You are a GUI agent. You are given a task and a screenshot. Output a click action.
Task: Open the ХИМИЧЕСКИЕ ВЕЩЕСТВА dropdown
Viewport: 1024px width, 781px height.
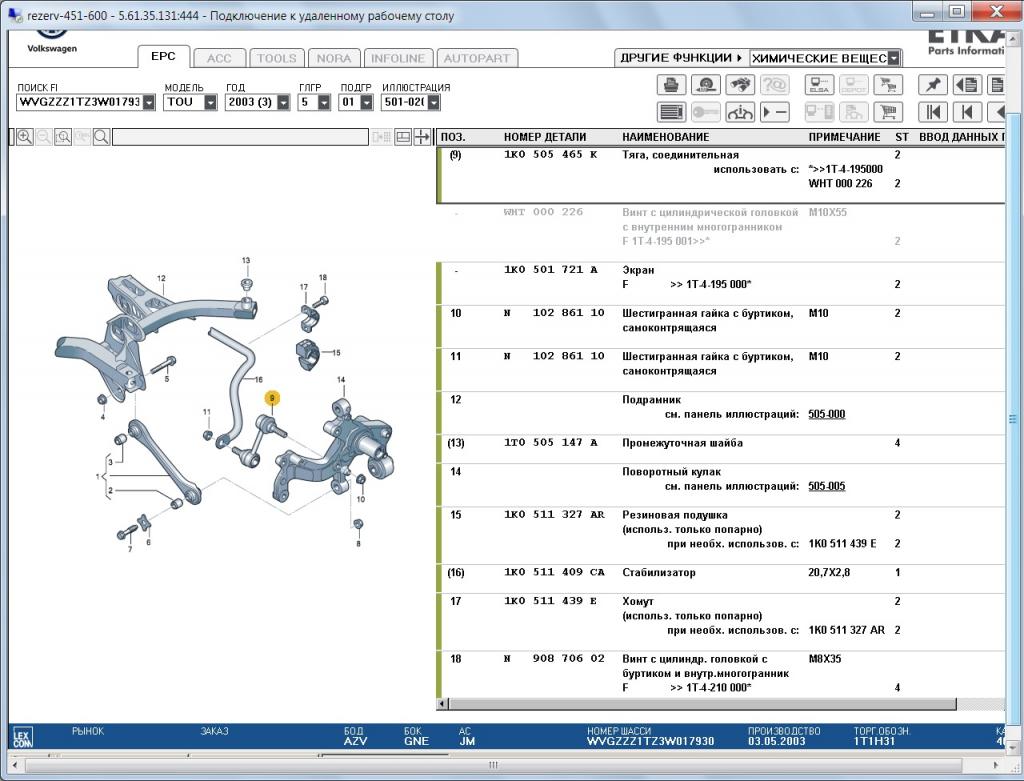click(894, 58)
